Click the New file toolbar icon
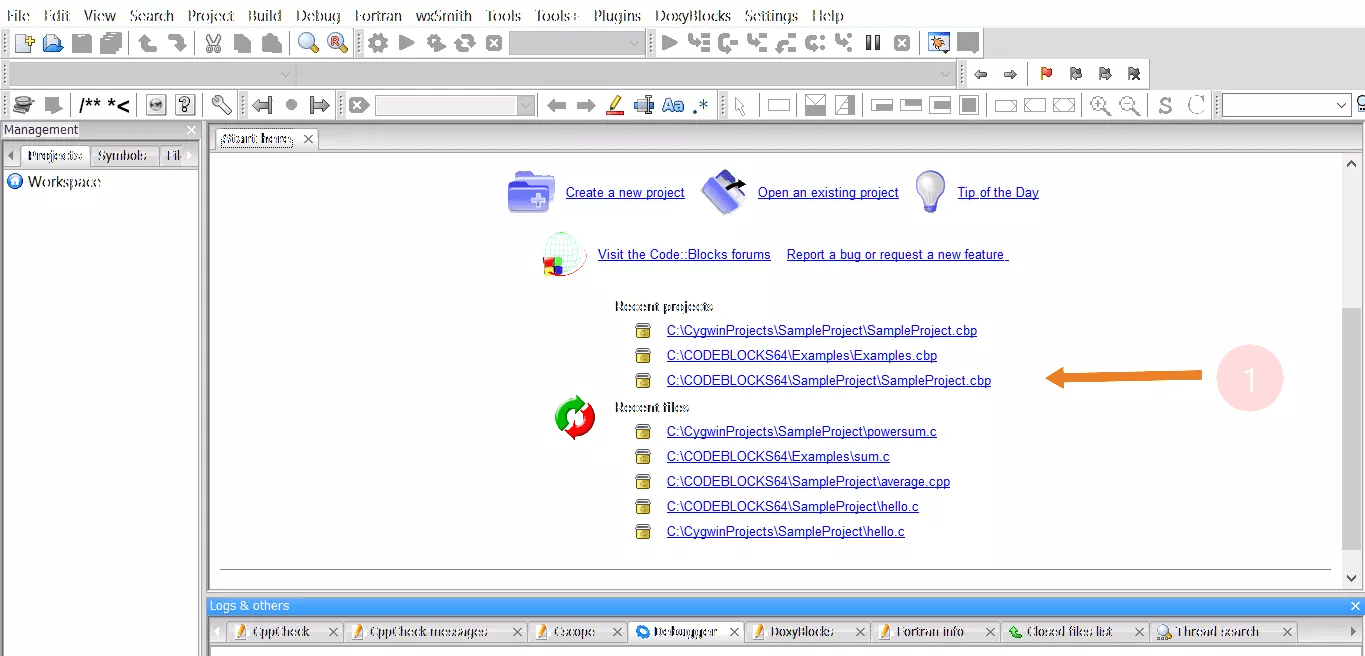Image resolution: width=1365 pixels, height=656 pixels. 25,43
